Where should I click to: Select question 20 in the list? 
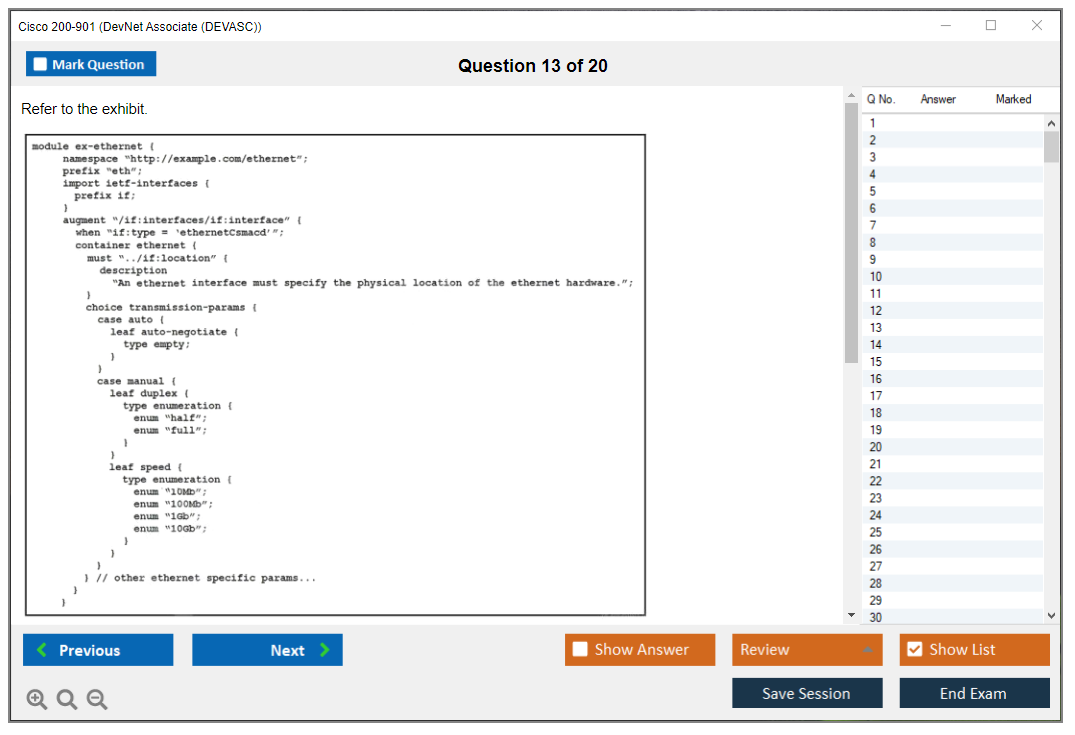[x=876, y=447]
